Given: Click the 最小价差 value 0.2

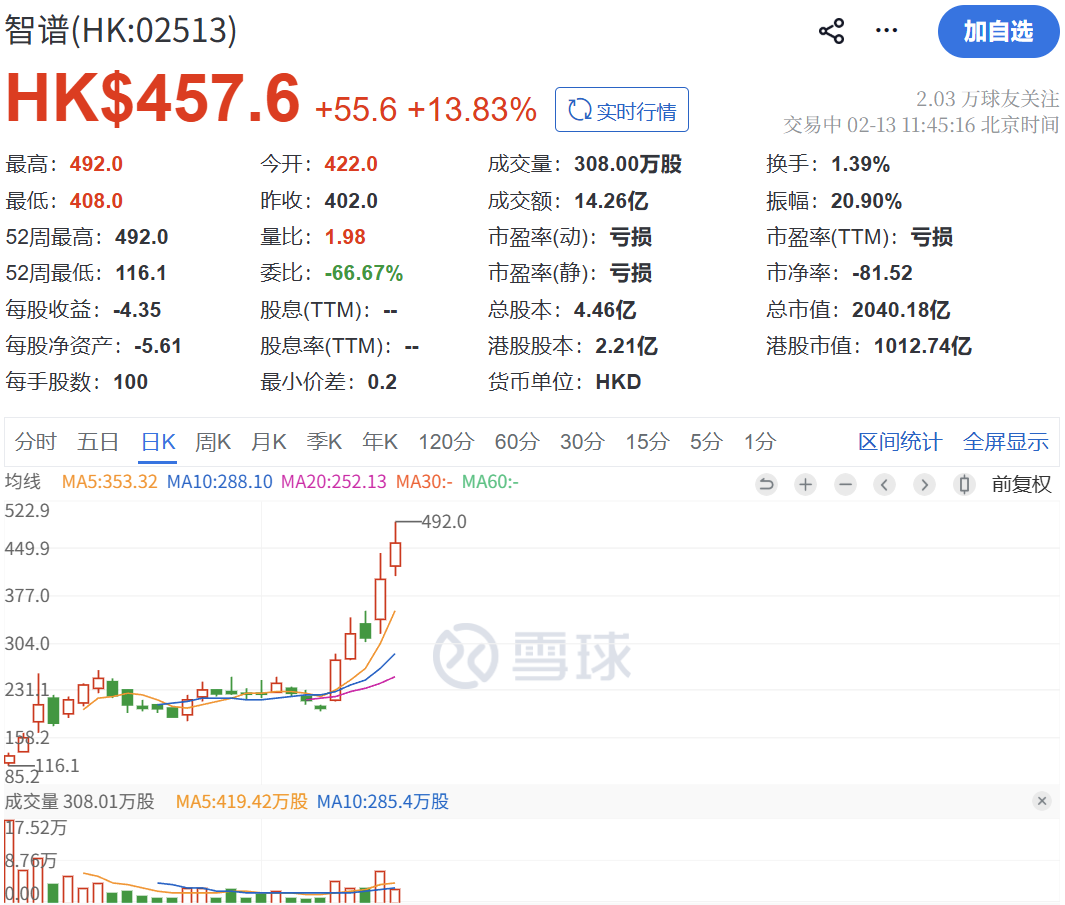Looking at the screenshot, I should [382, 382].
